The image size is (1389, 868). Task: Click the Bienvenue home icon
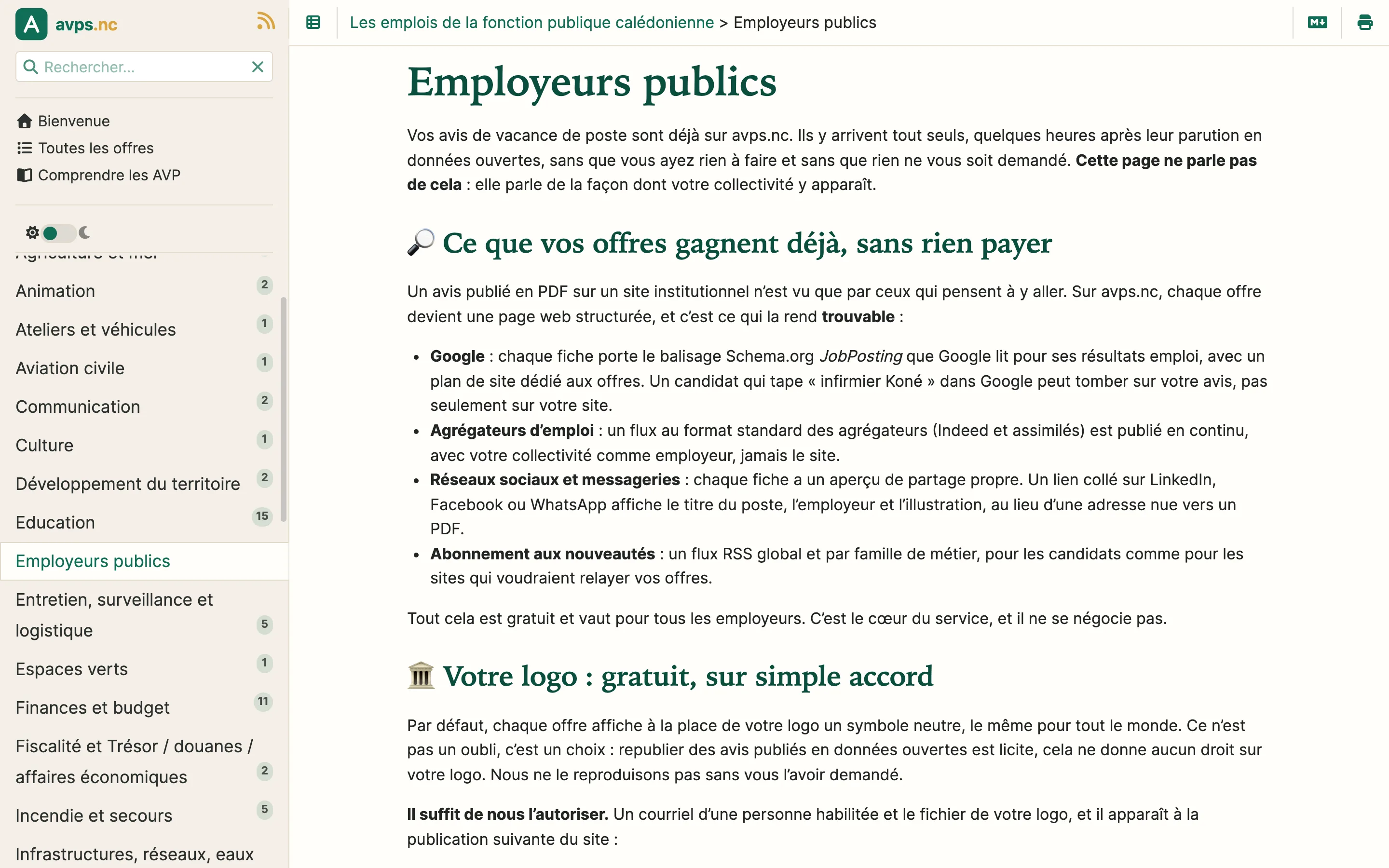(24, 121)
